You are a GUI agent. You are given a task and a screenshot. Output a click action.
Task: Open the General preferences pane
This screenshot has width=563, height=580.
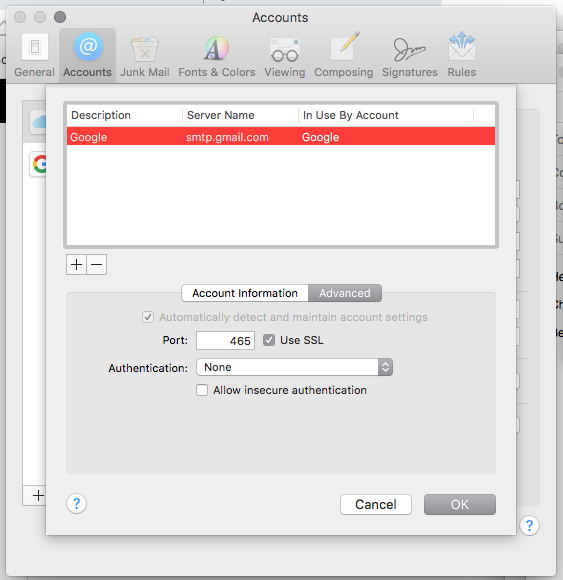point(34,55)
